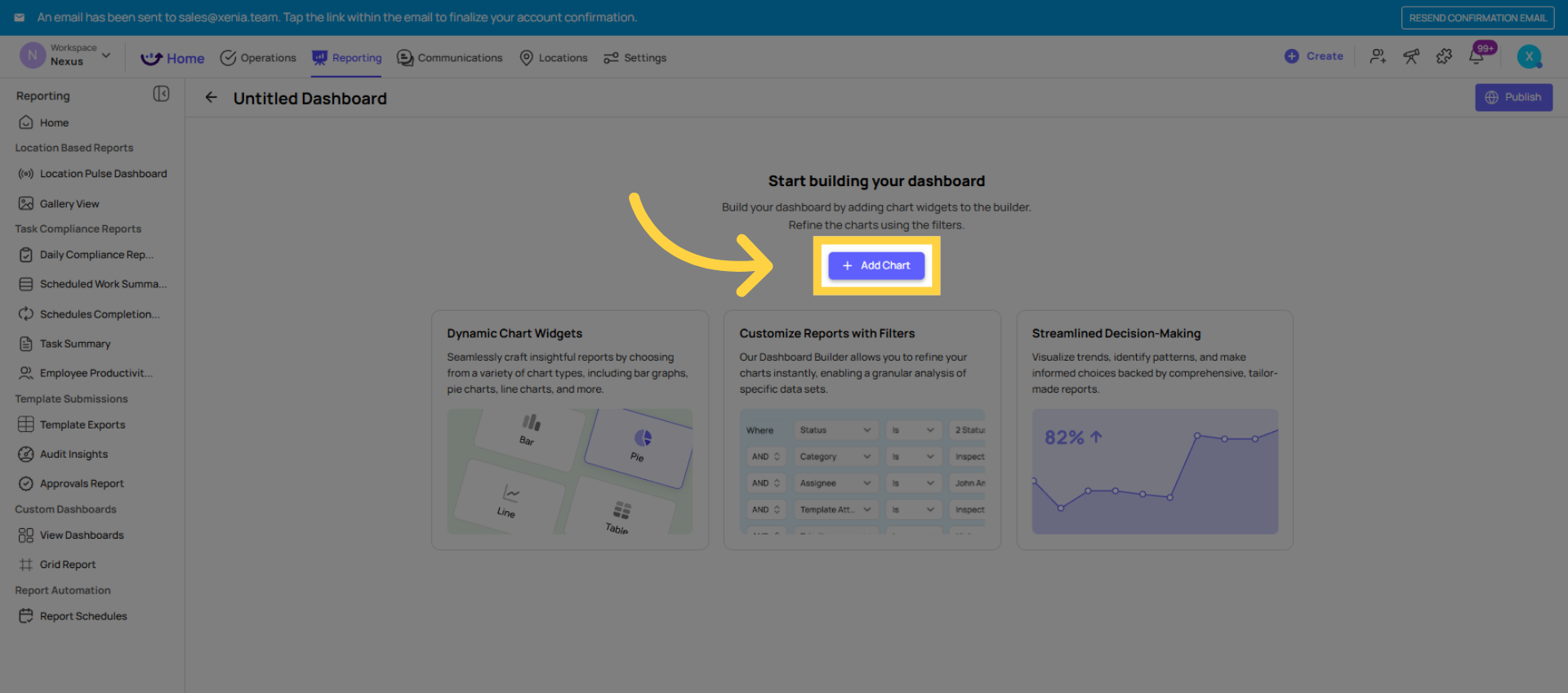Viewport: 1568px width, 693px height.
Task: Open View Dashboards under Custom Dashboards
Action: click(x=82, y=535)
